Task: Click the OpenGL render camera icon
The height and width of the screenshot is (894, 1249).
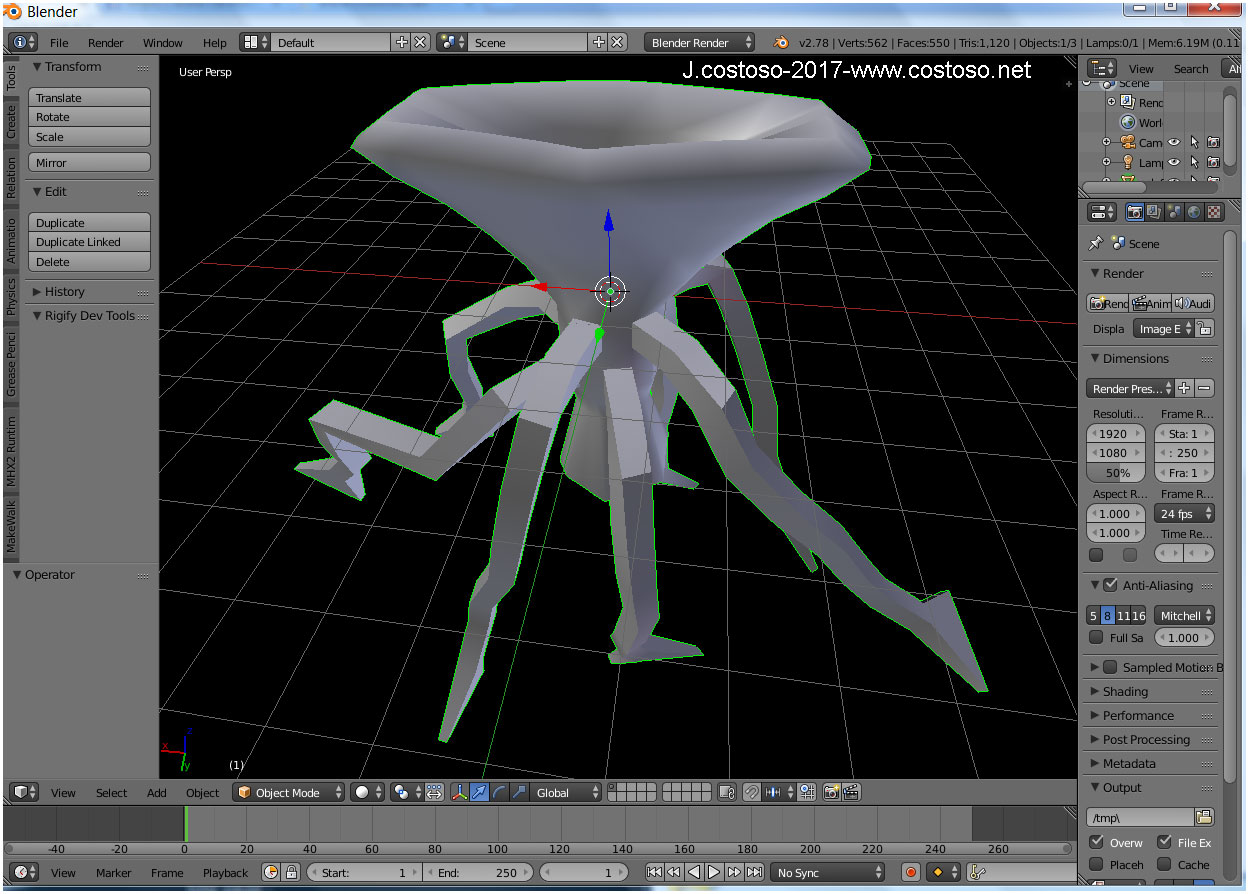Action: (831, 792)
